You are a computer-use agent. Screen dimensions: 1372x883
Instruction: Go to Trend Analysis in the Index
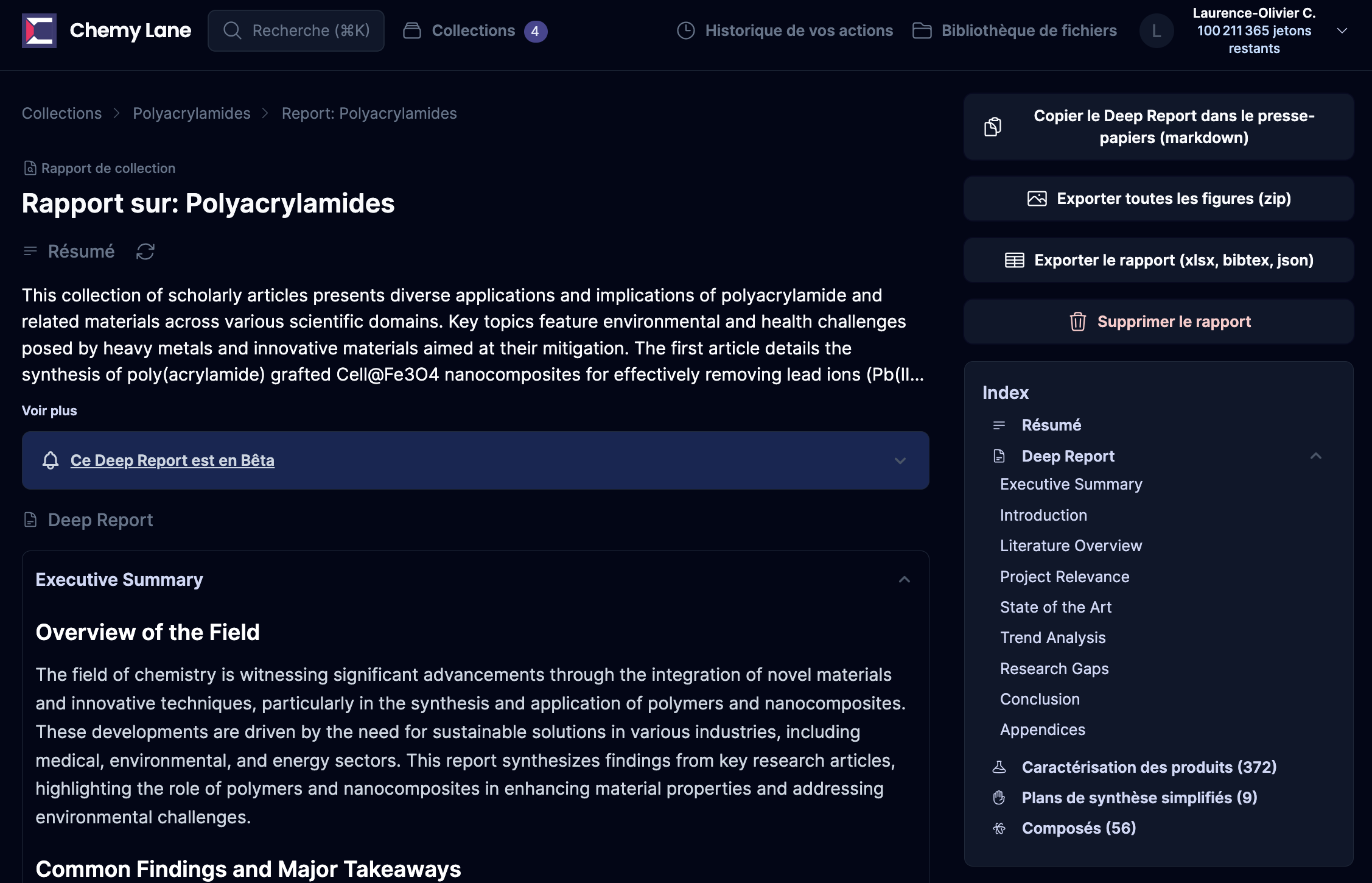tap(1052, 638)
